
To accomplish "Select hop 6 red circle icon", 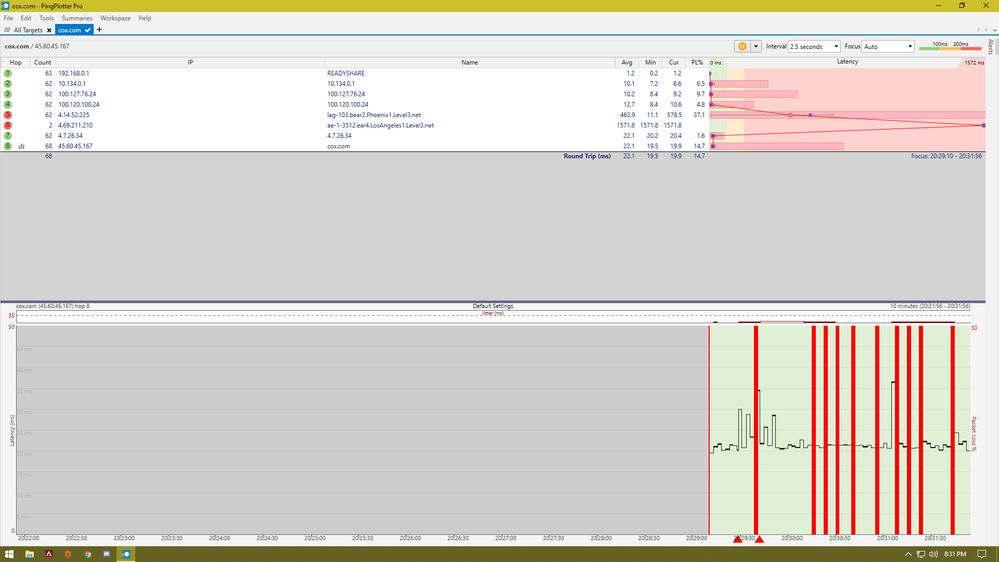I will (8, 126).
